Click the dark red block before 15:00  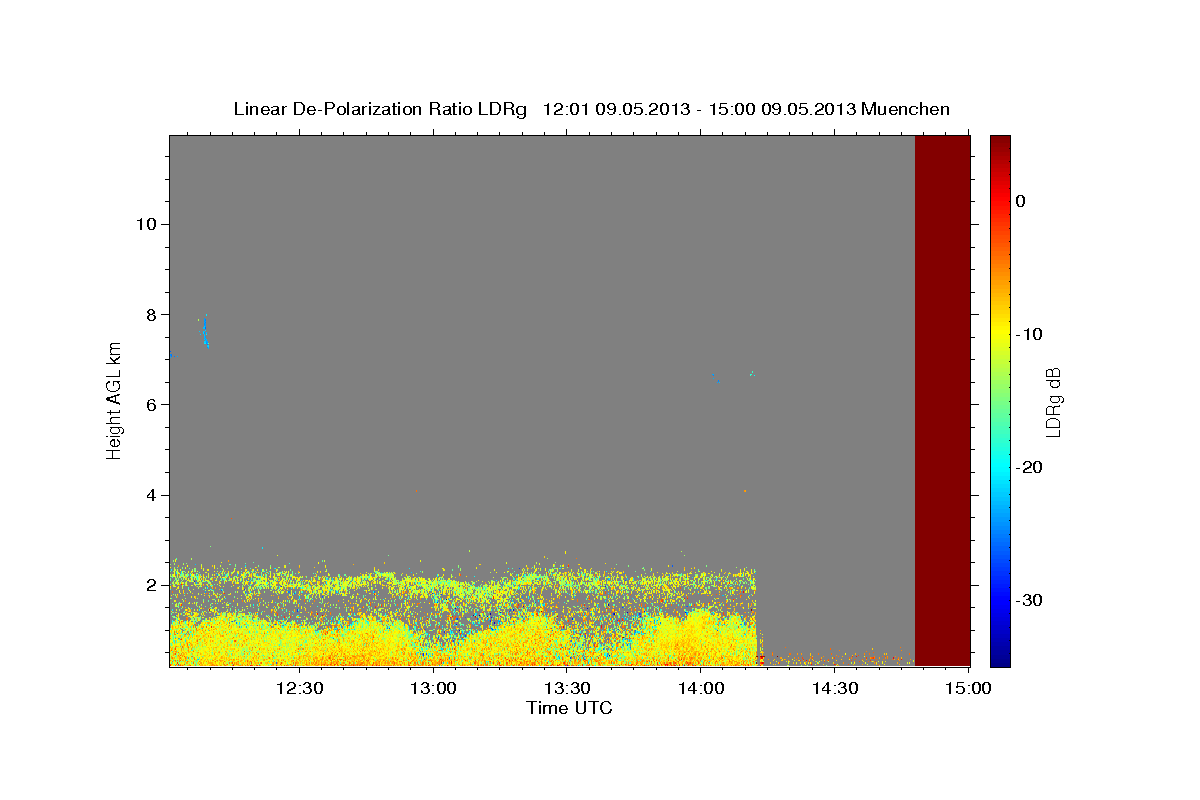942,400
